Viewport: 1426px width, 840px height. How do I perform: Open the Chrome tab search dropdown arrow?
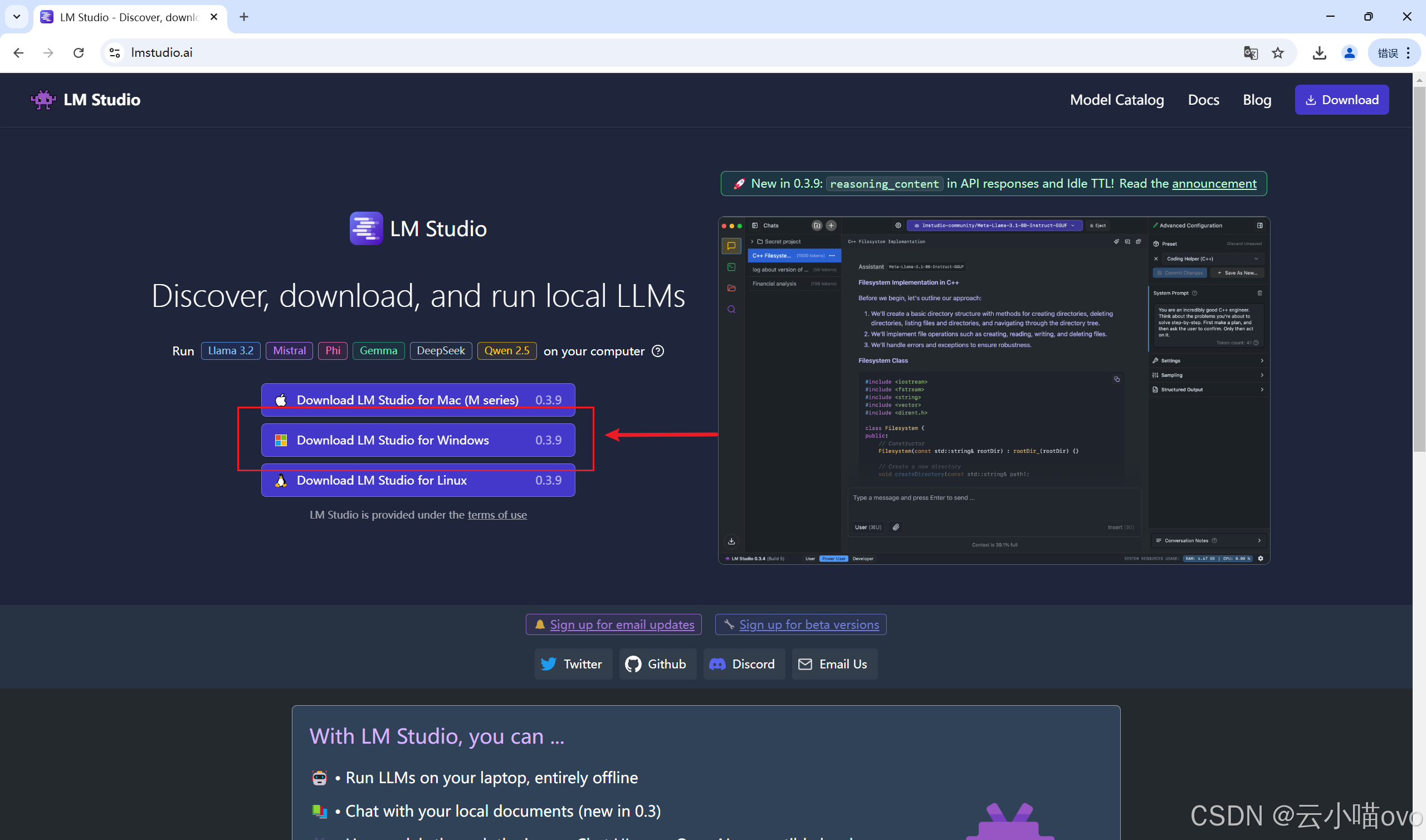click(16, 16)
